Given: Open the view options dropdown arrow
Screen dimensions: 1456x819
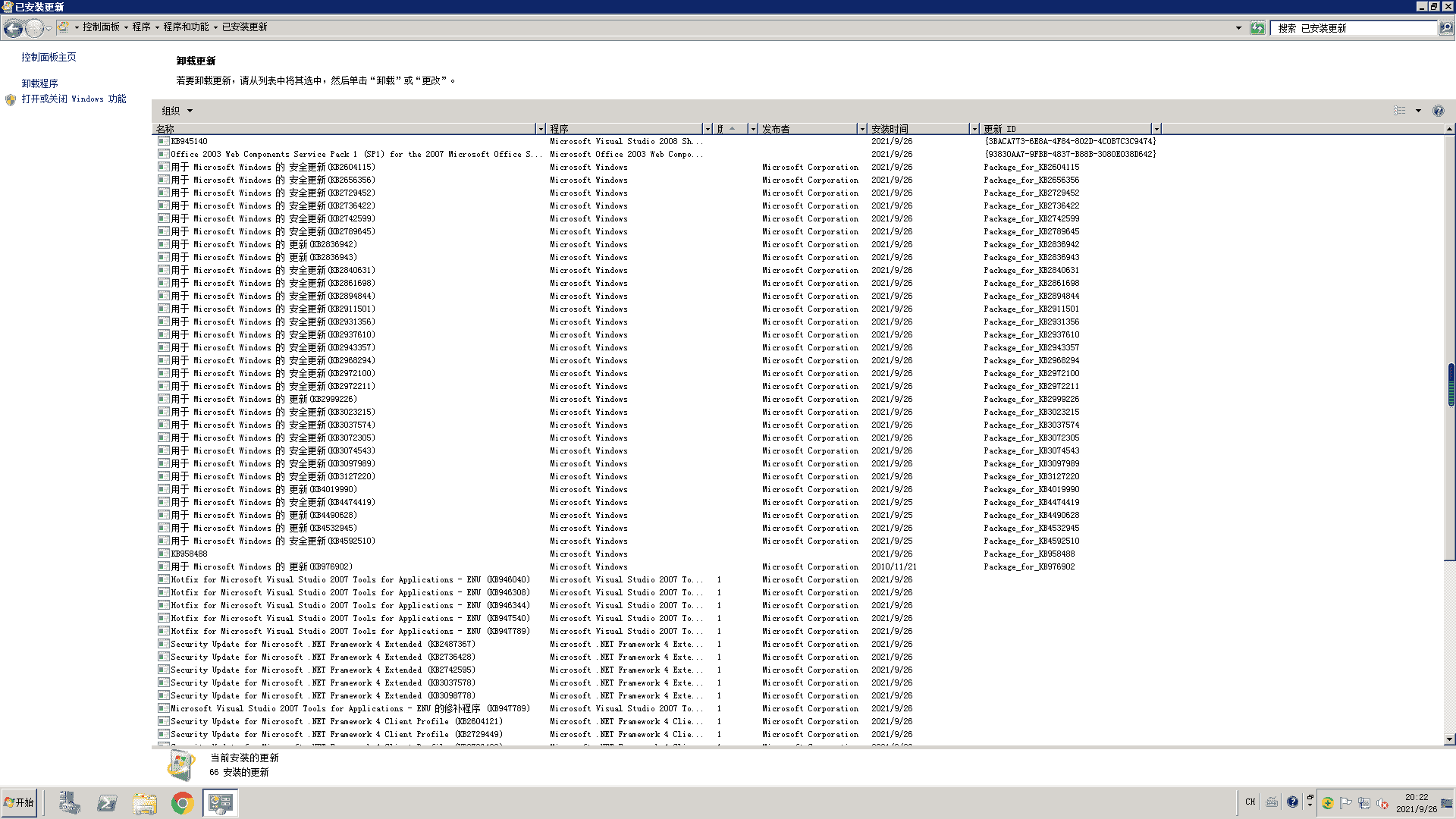Looking at the screenshot, I should click(x=1418, y=111).
